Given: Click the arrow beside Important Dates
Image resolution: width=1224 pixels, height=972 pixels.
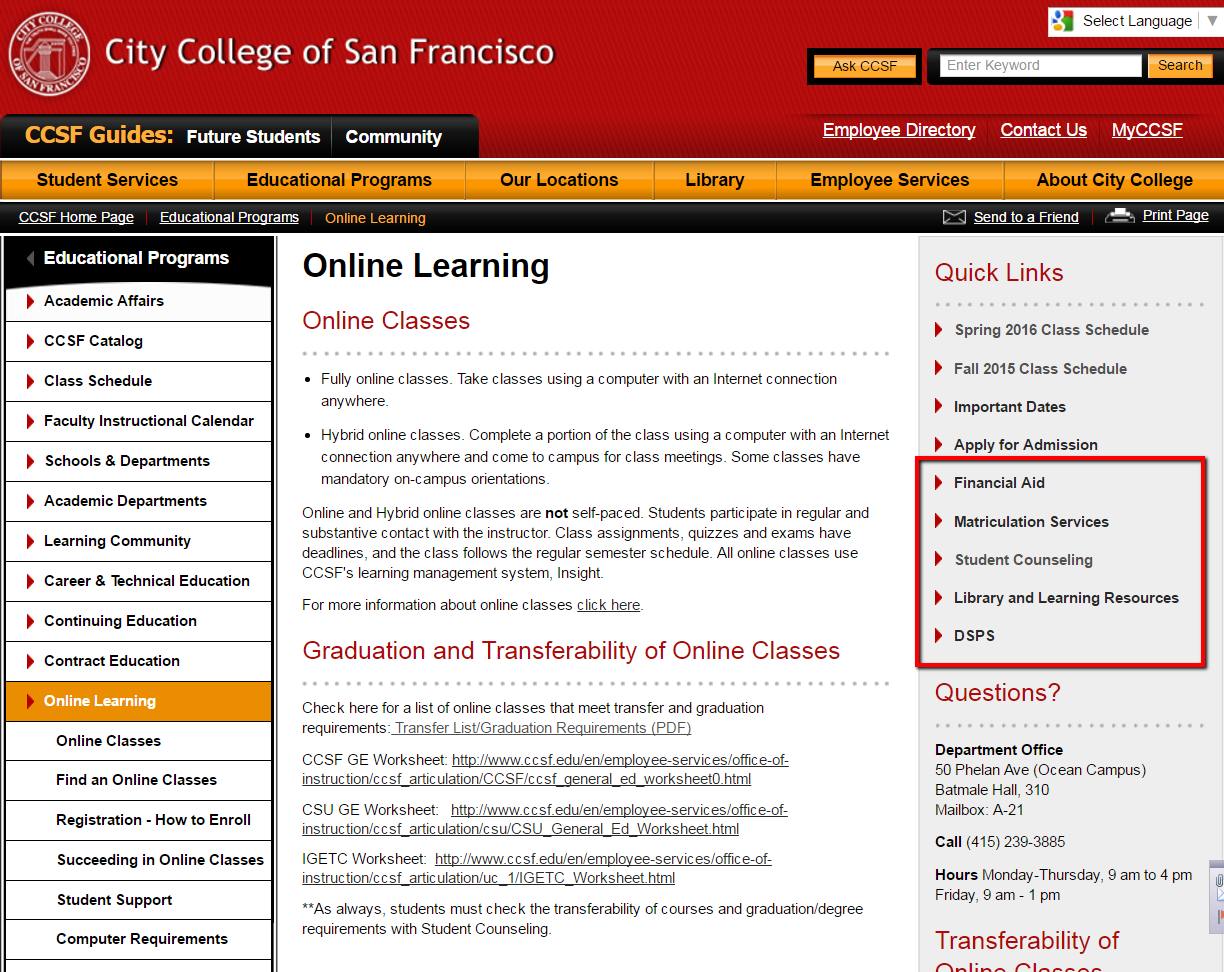Looking at the screenshot, I should coord(939,406).
